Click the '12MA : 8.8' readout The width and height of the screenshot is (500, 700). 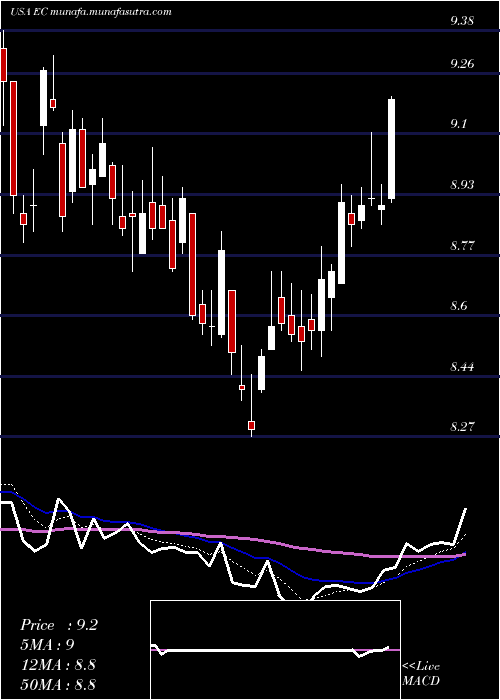click(57, 665)
